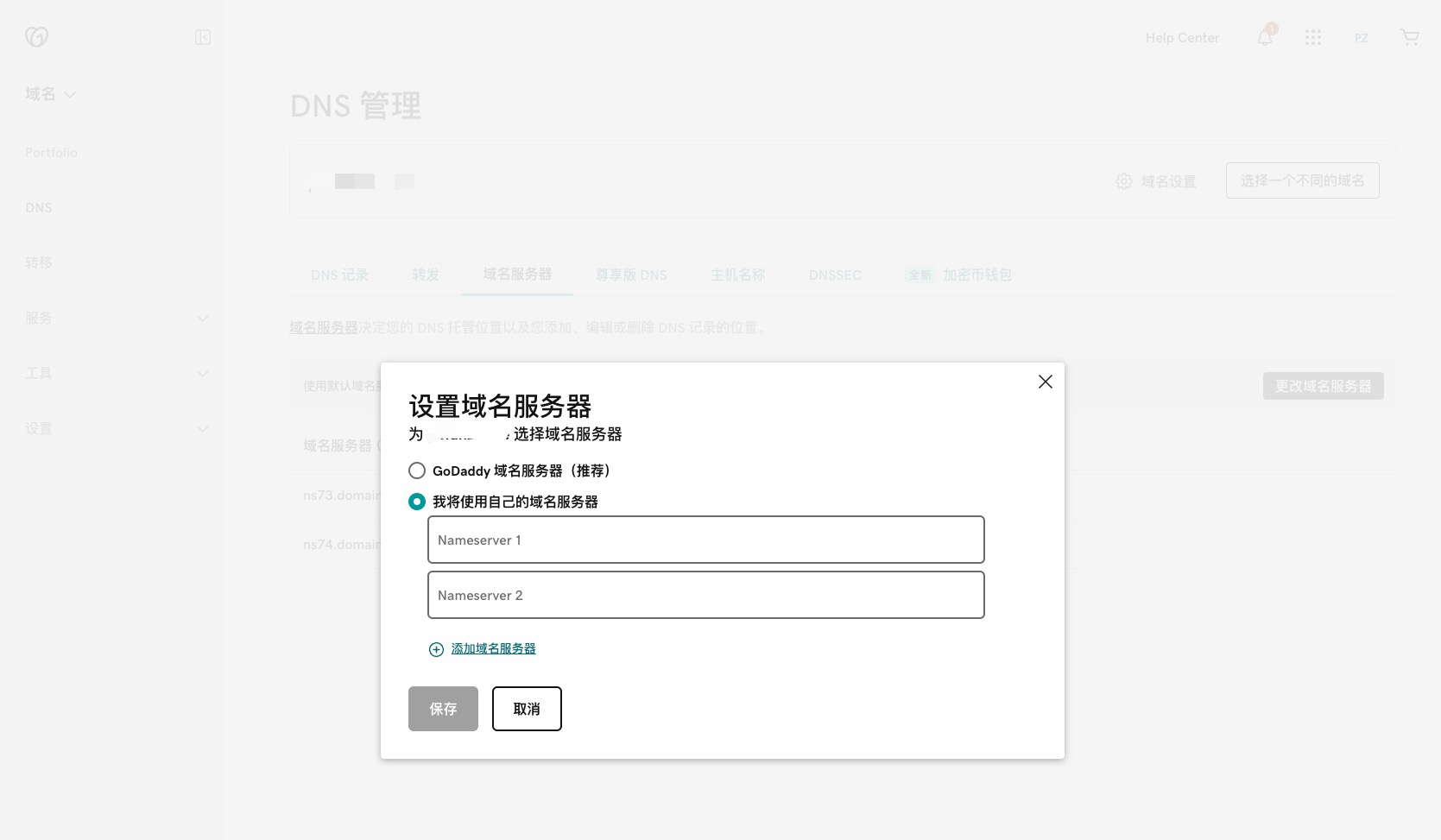Open the apps grid menu

(x=1313, y=38)
